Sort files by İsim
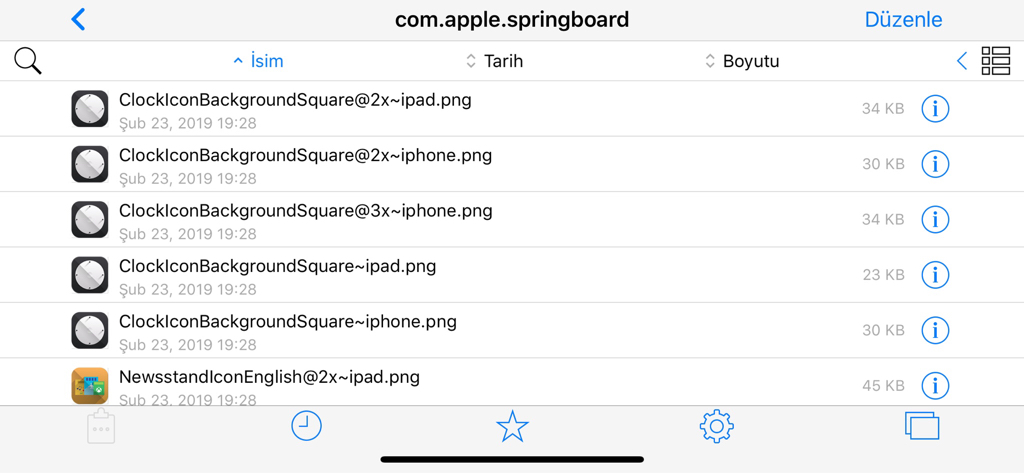The height and width of the screenshot is (473, 1024). click(x=258, y=61)
